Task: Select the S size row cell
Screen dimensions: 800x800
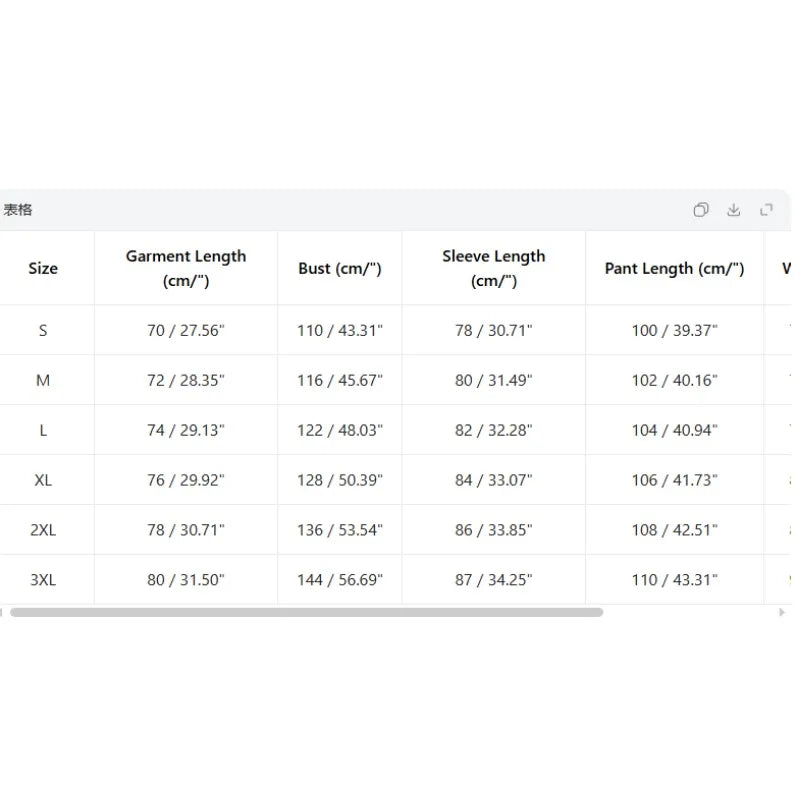Action: 43,330
